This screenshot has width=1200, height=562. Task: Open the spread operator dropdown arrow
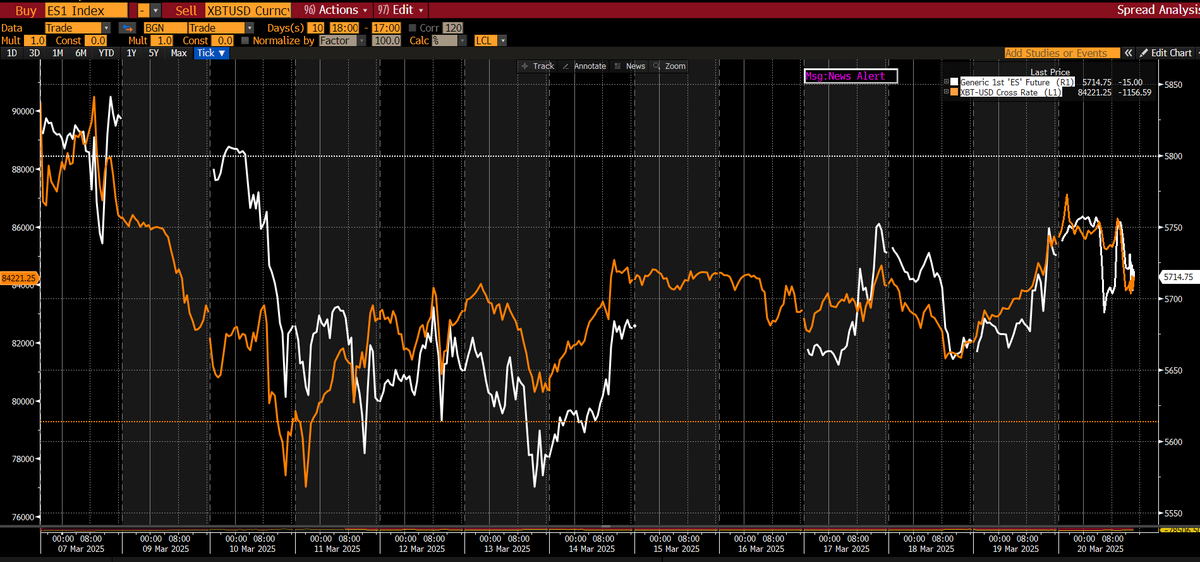pos(156,10)
